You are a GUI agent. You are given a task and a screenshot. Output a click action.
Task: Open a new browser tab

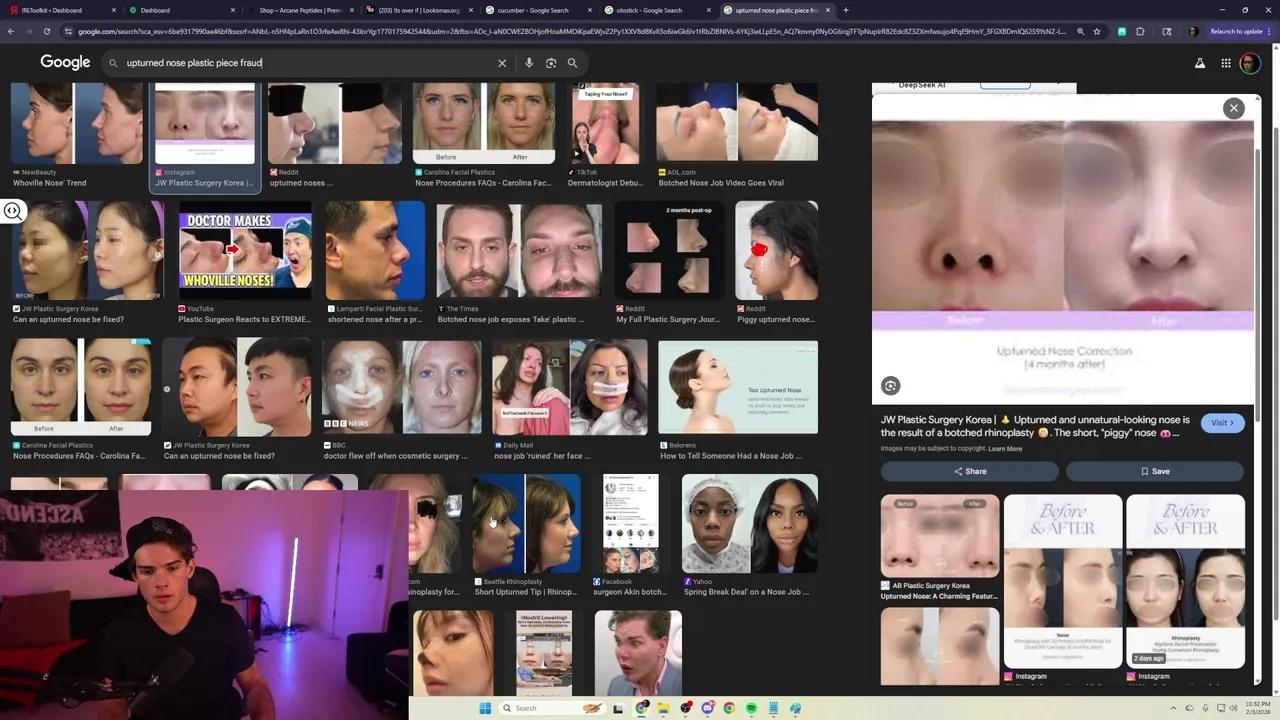(846, 10)
